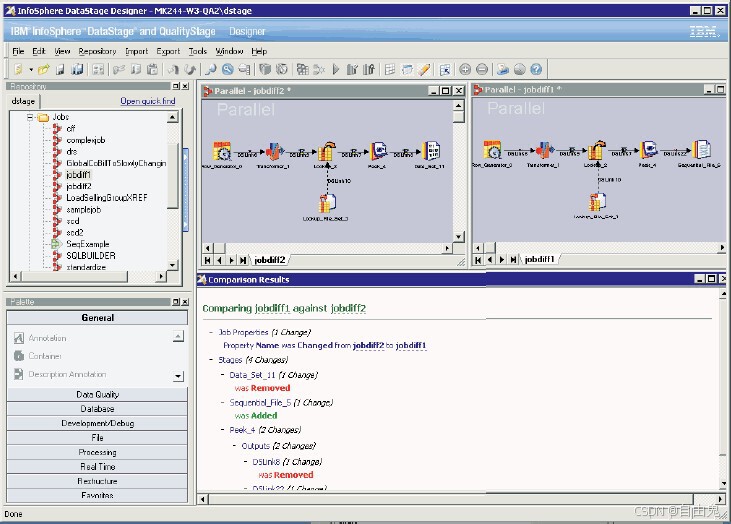Click the Annotation pencil toolbar icon
The height and width of the screenshot is (524, 731).
424,69
